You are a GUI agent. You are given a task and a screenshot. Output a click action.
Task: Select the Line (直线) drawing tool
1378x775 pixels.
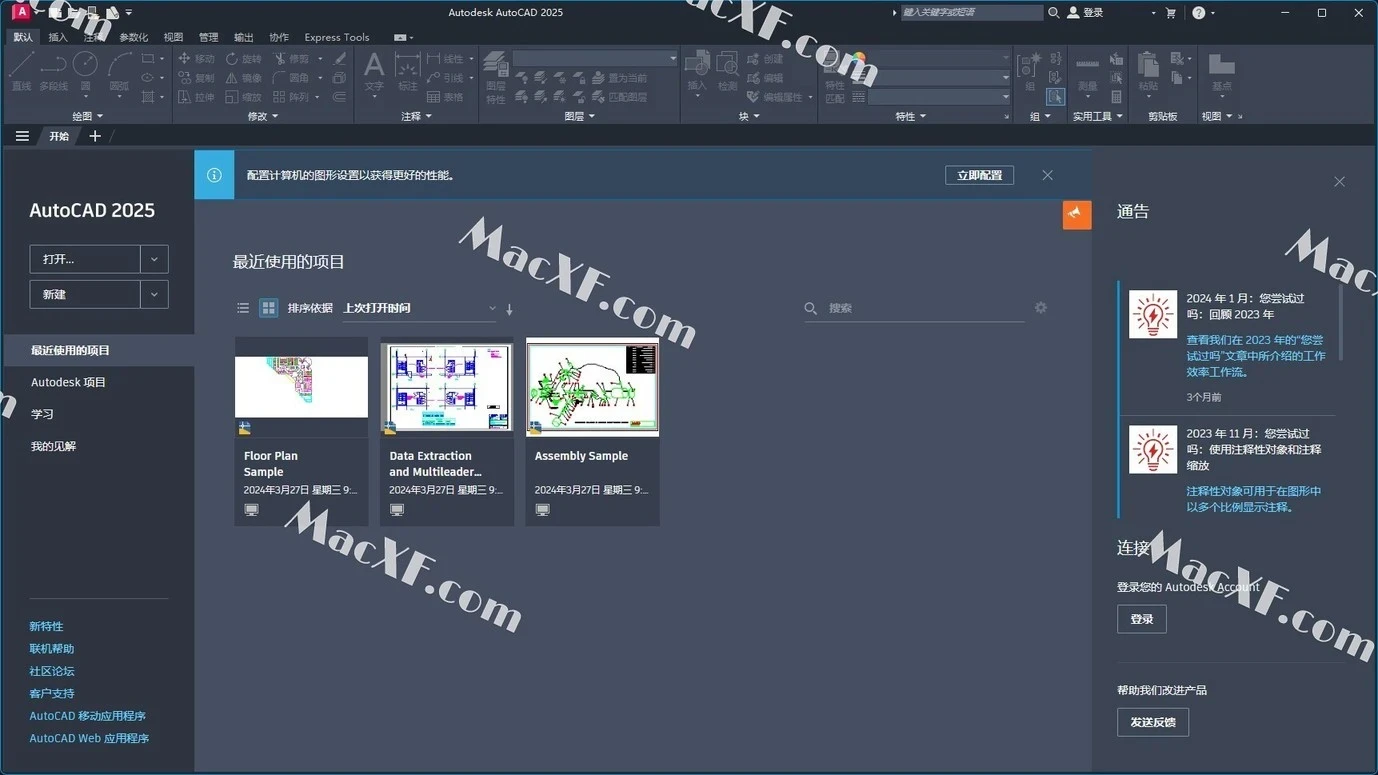point(21,70)
